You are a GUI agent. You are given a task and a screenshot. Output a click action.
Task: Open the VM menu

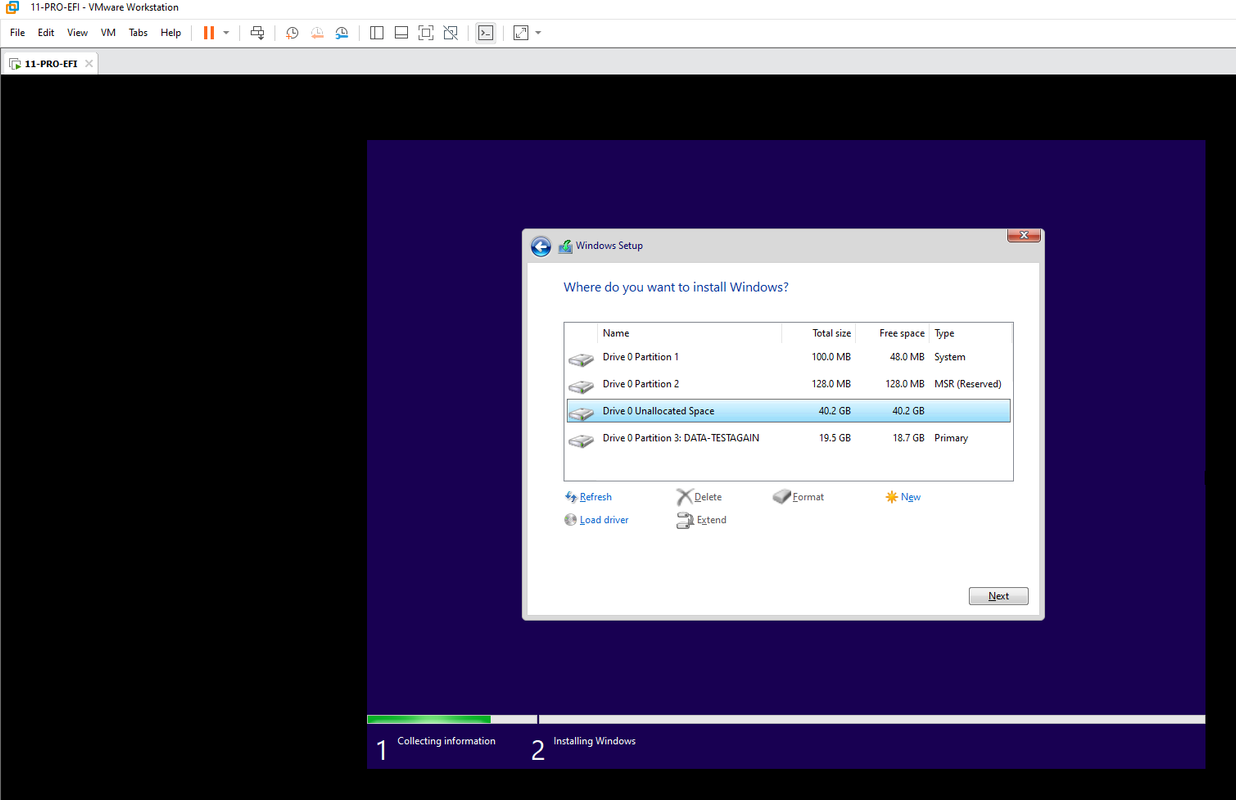click(108, 33)
